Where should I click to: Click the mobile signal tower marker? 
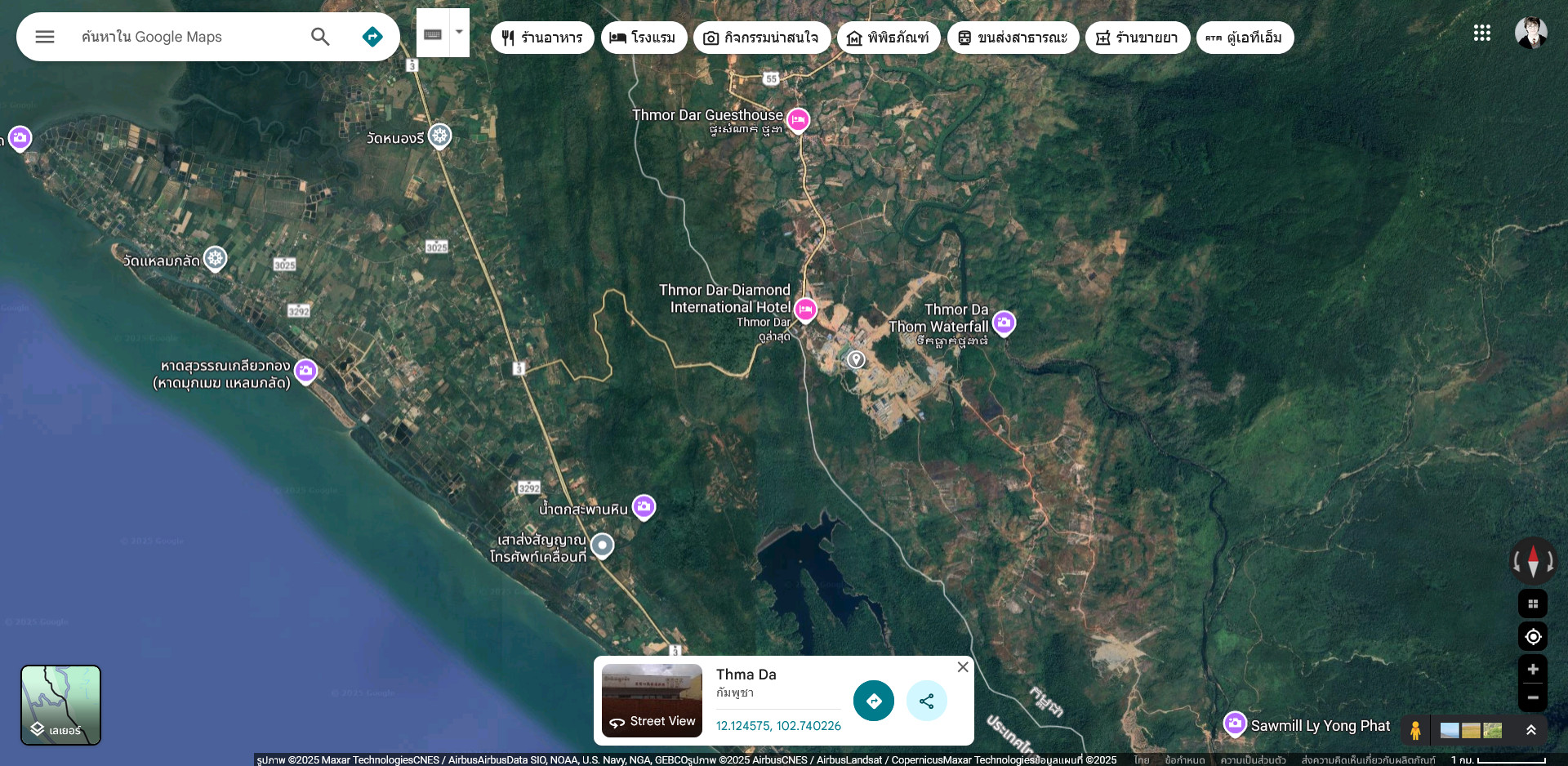coord(602,545)
